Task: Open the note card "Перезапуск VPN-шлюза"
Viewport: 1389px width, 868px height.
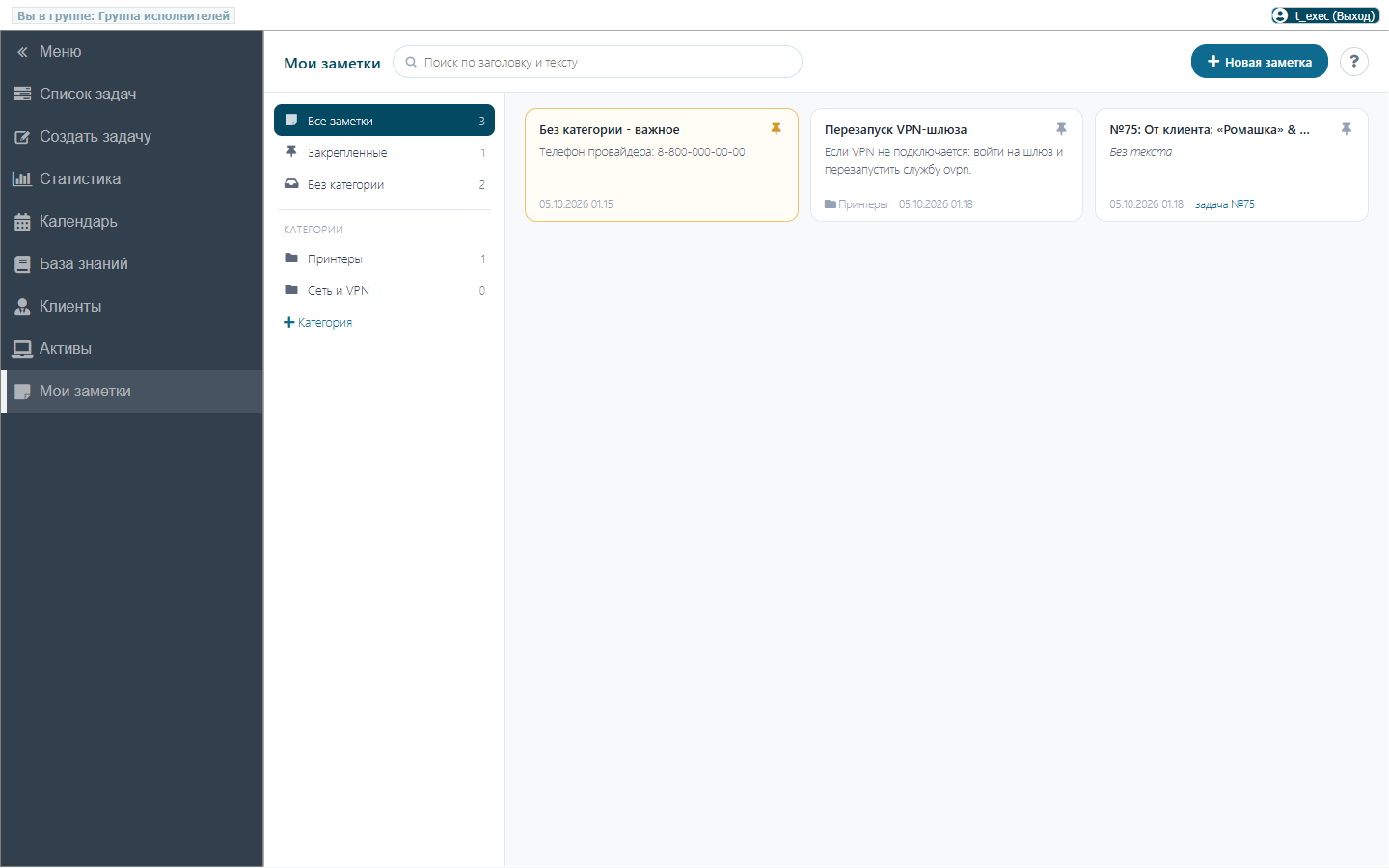Action: click(946, 165)
